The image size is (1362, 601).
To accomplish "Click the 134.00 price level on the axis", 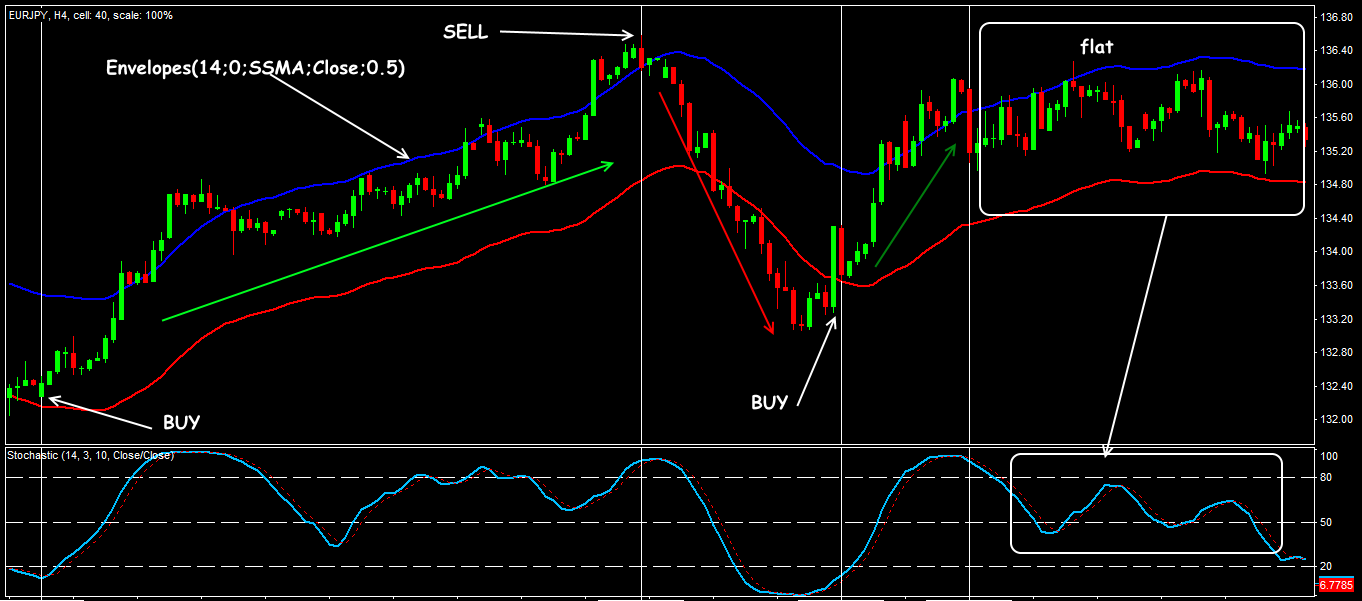I will 1334,252.
